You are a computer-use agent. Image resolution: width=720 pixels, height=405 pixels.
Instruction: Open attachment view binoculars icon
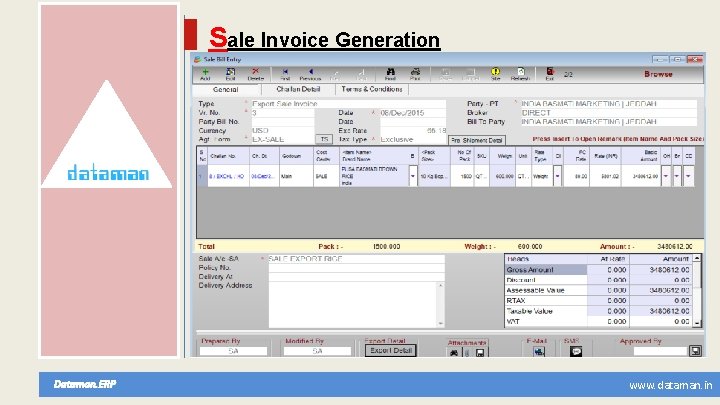(454, 352)
